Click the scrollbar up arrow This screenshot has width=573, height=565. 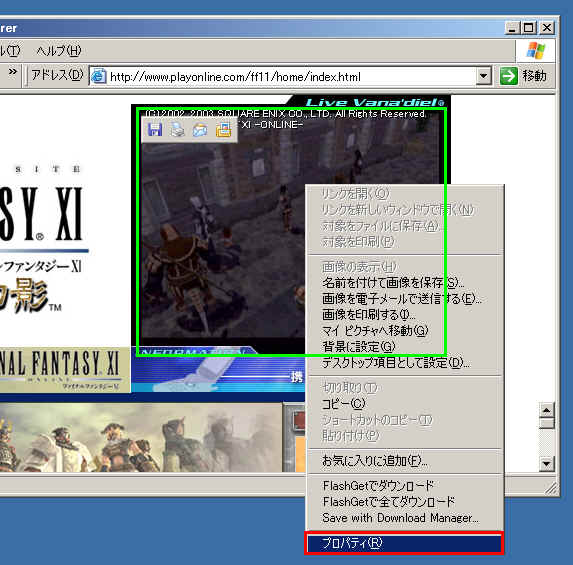[x=547, y=410]
